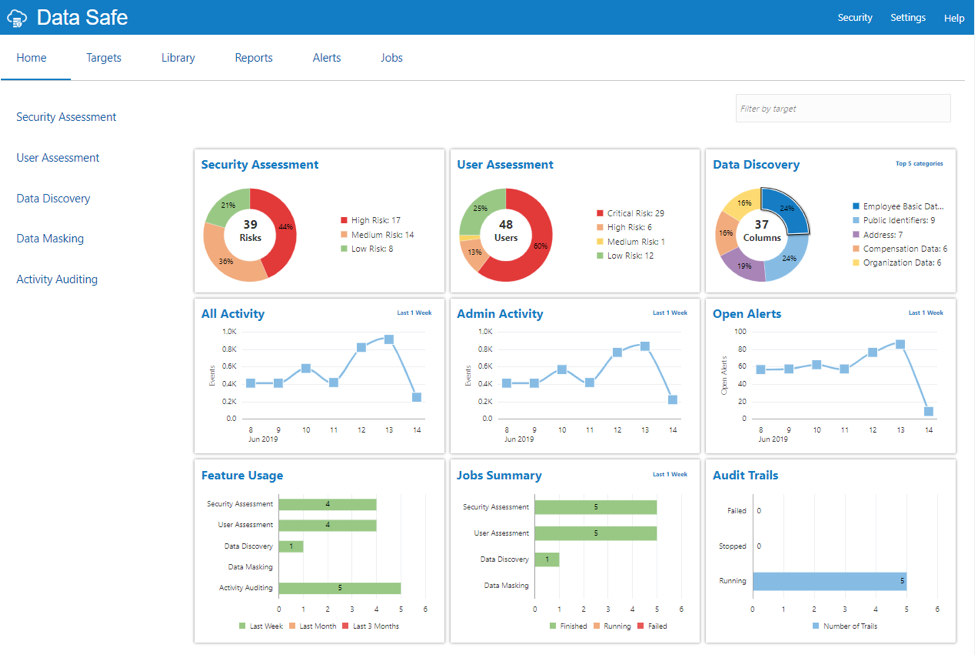Toggle the Number of Trails legend item
This screenshot has height=655, width=975.
844,626
